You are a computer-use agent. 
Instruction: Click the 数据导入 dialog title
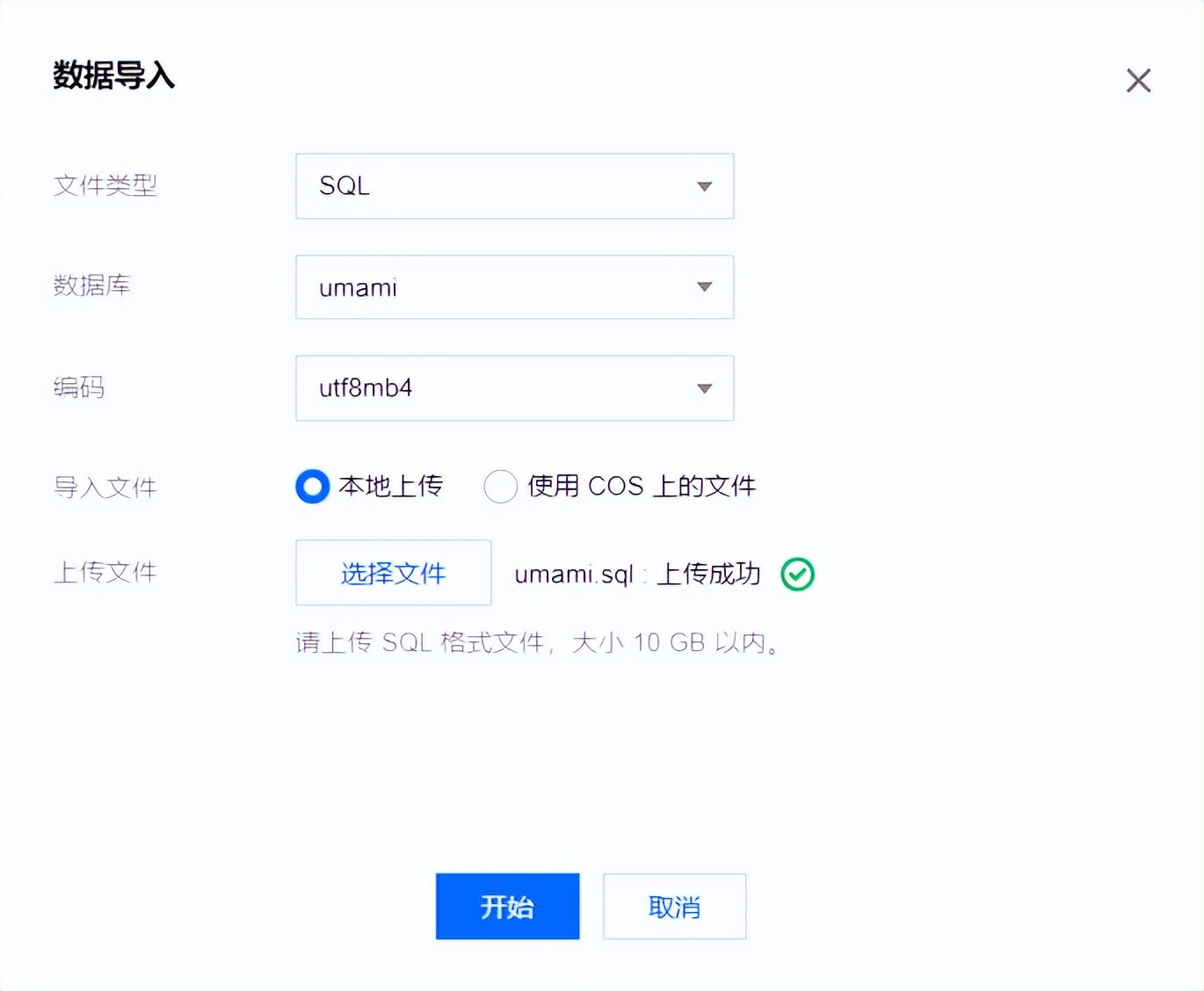tap(113, 76)
